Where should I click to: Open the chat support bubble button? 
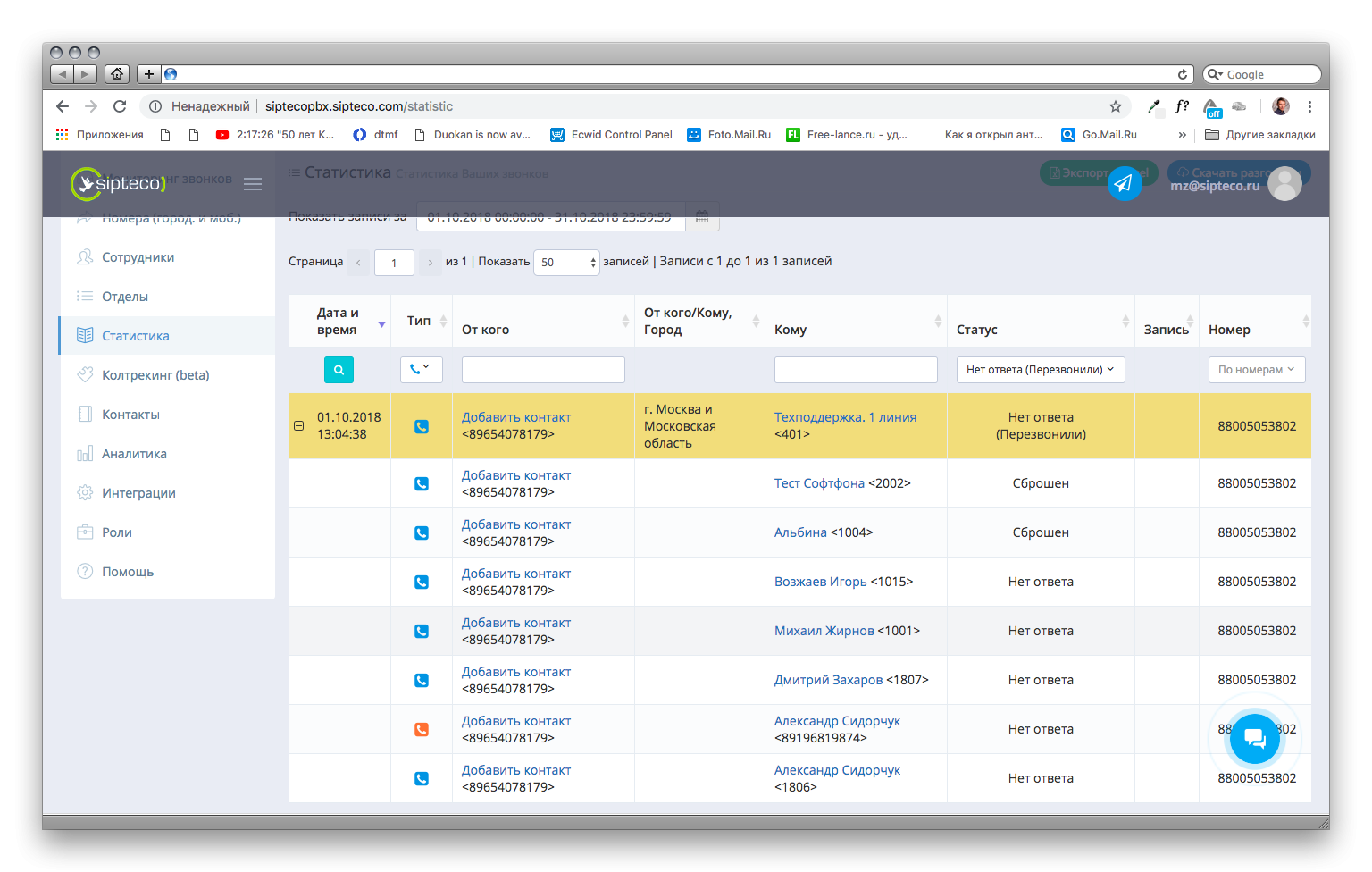(x=1255, y=738)
